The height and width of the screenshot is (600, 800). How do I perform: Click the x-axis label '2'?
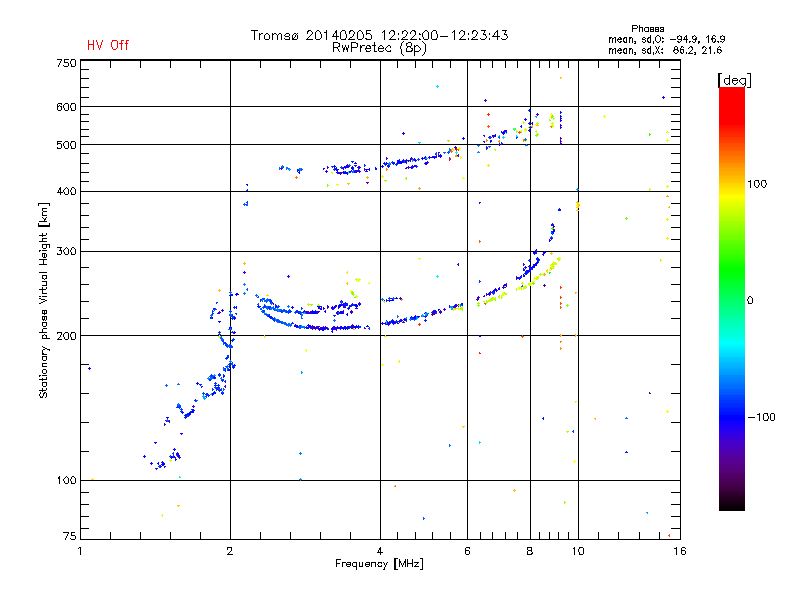(230, 551)
